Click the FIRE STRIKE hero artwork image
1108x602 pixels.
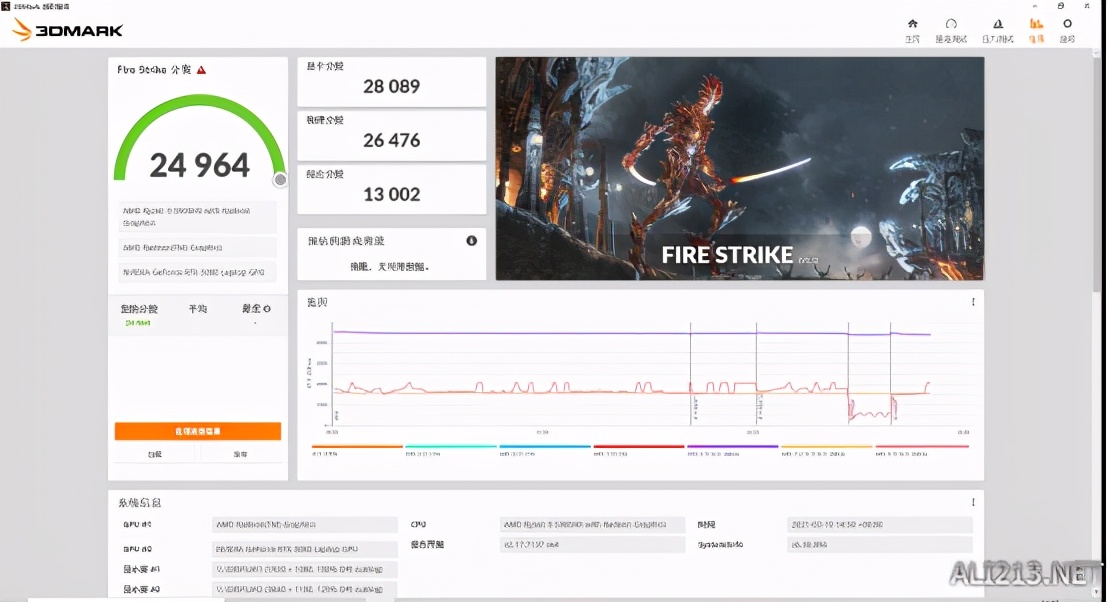click(x=740, y=168)
